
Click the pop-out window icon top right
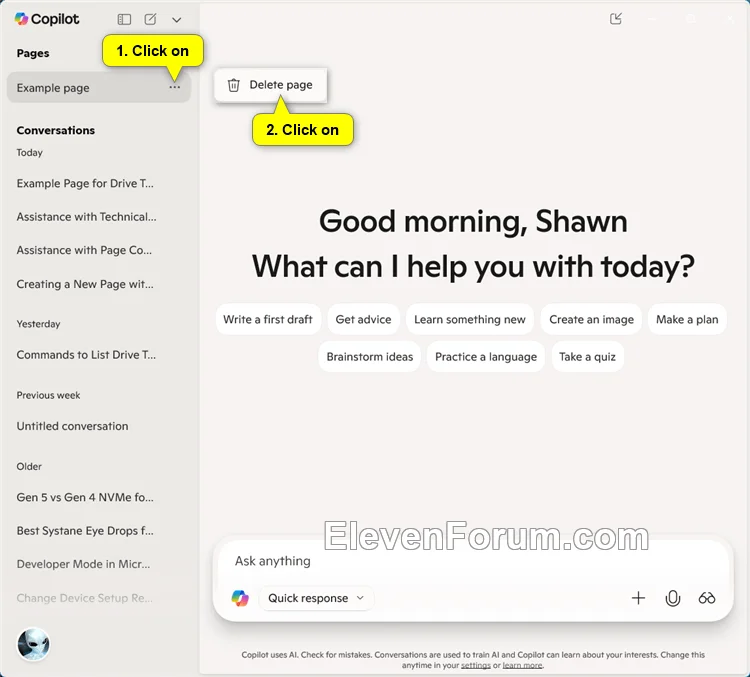(616, 19)
